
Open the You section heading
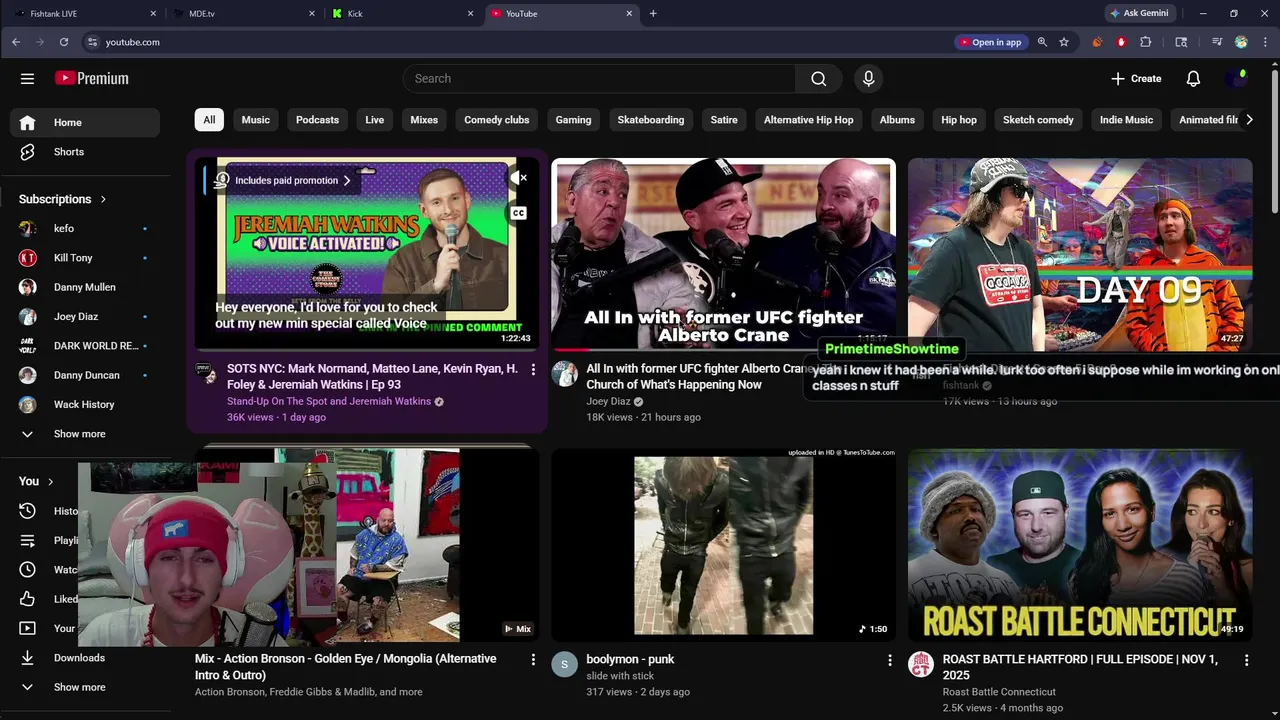[x=37, y=481]
